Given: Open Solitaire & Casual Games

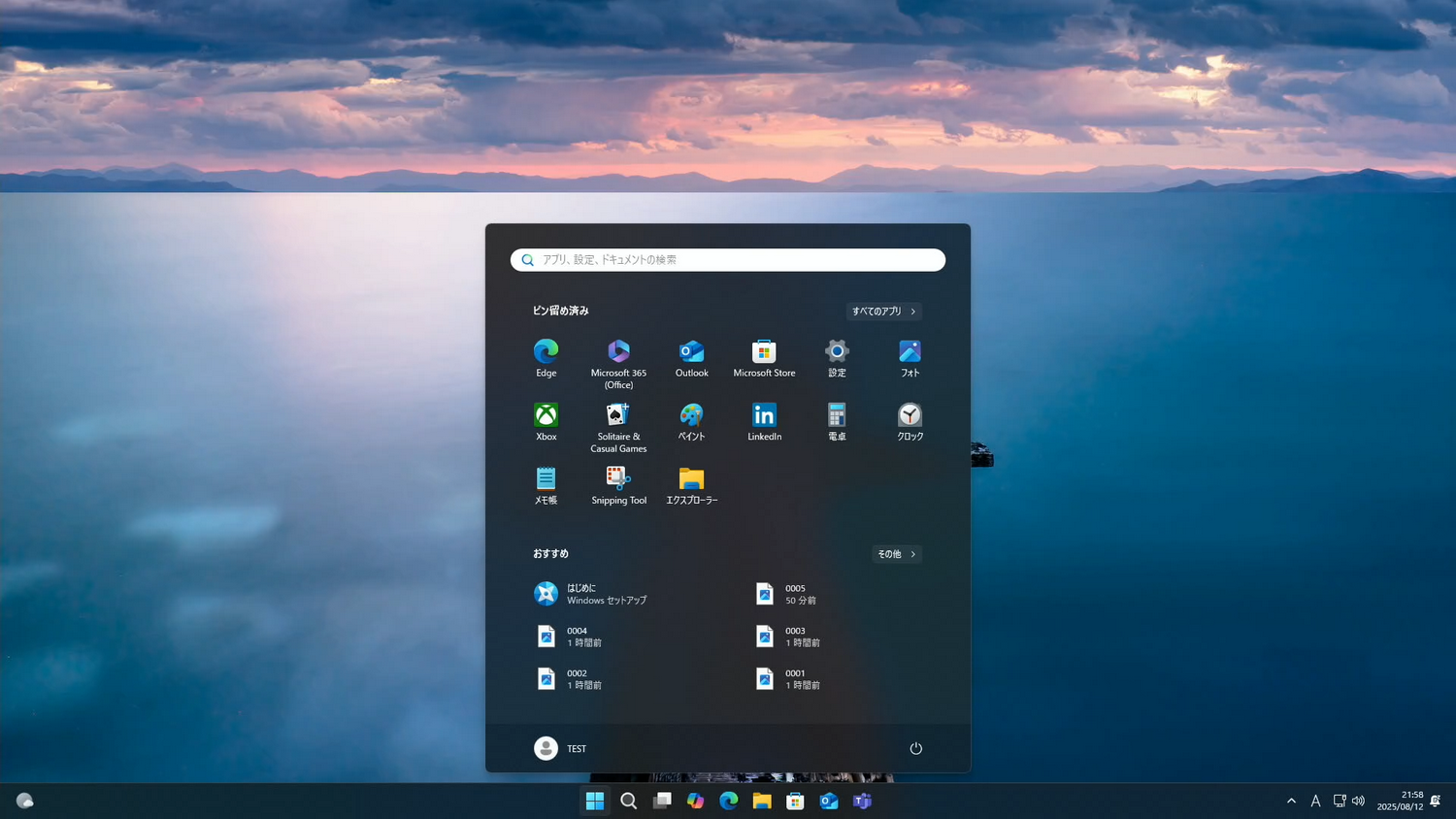Looking at the screenshot, I should 618,417.
